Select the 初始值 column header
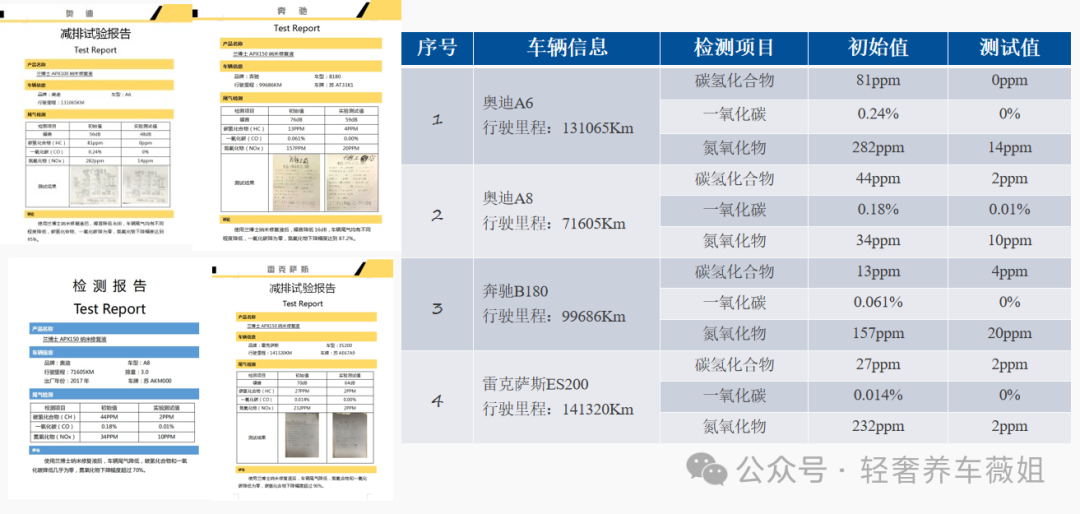Viewport: 1080px width, 514px height. (x=878, y=48)
